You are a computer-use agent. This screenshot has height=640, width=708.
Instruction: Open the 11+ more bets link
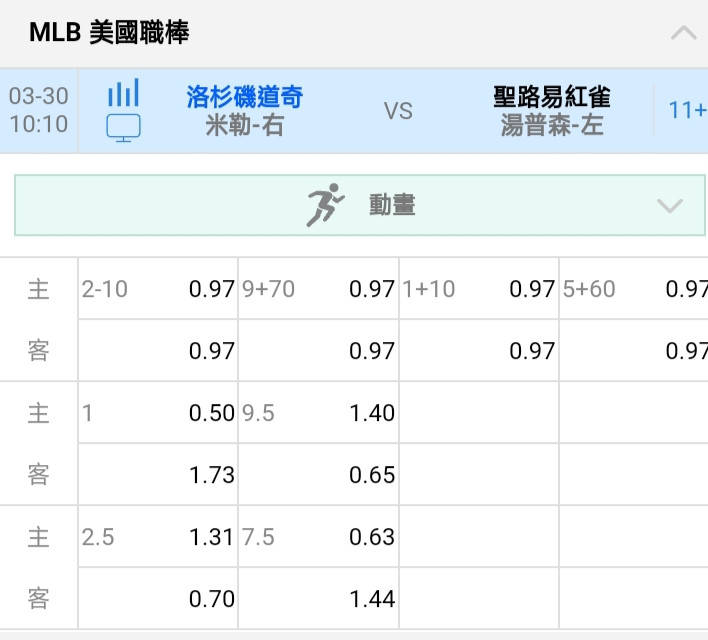[688, 110]
